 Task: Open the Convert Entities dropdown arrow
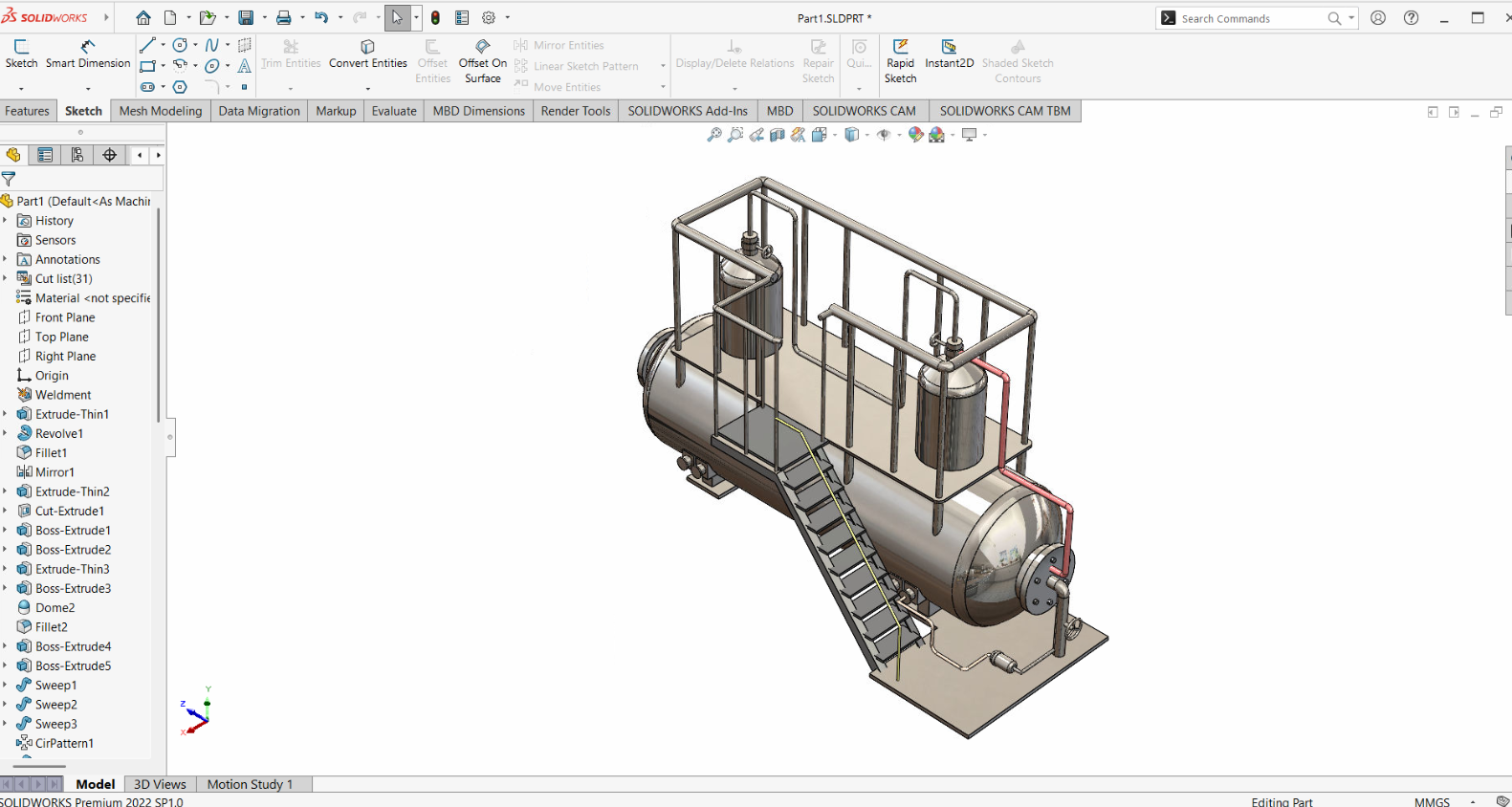tap(368, 88)
